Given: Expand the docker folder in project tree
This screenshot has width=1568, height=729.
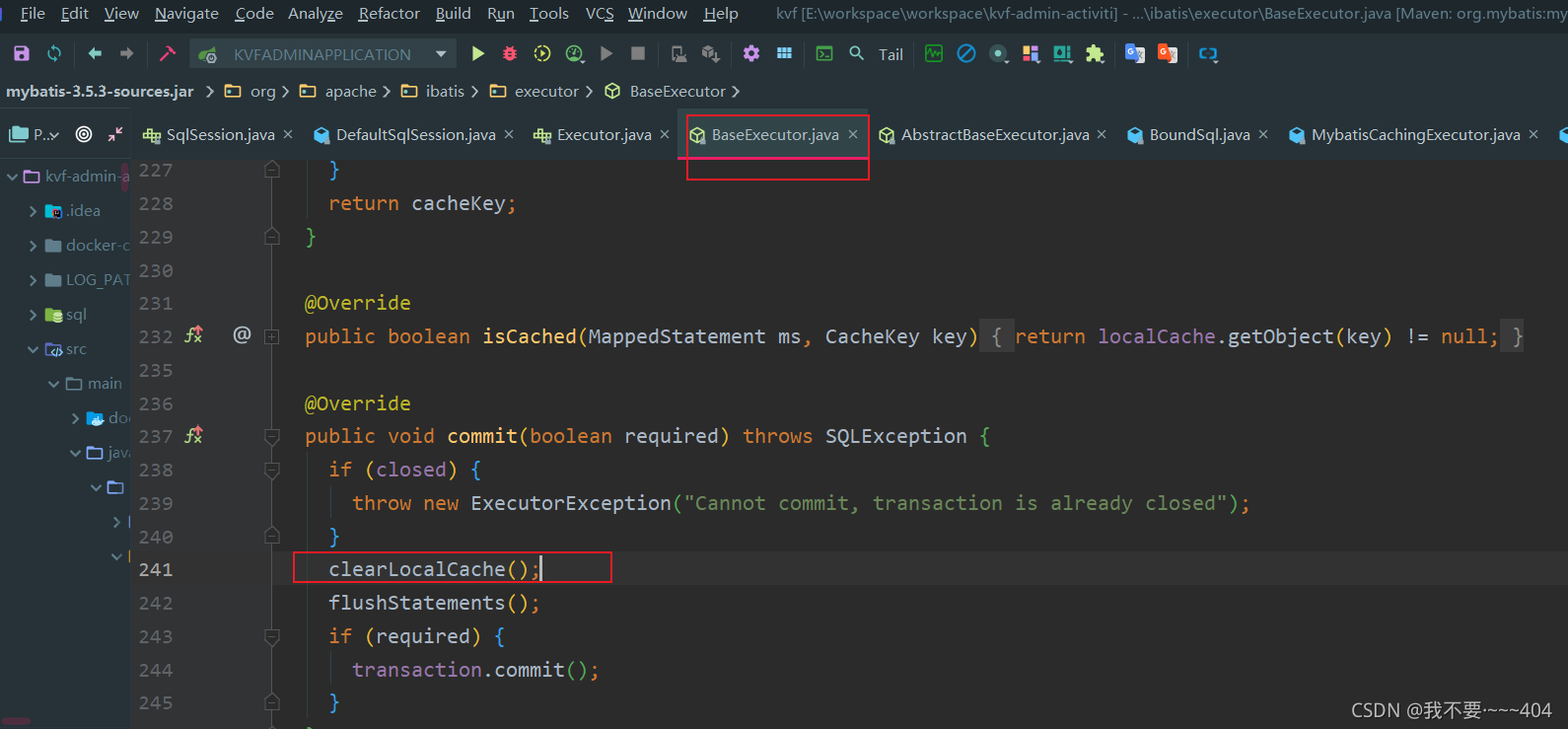Looking at the screenshot, I should 34,246.
